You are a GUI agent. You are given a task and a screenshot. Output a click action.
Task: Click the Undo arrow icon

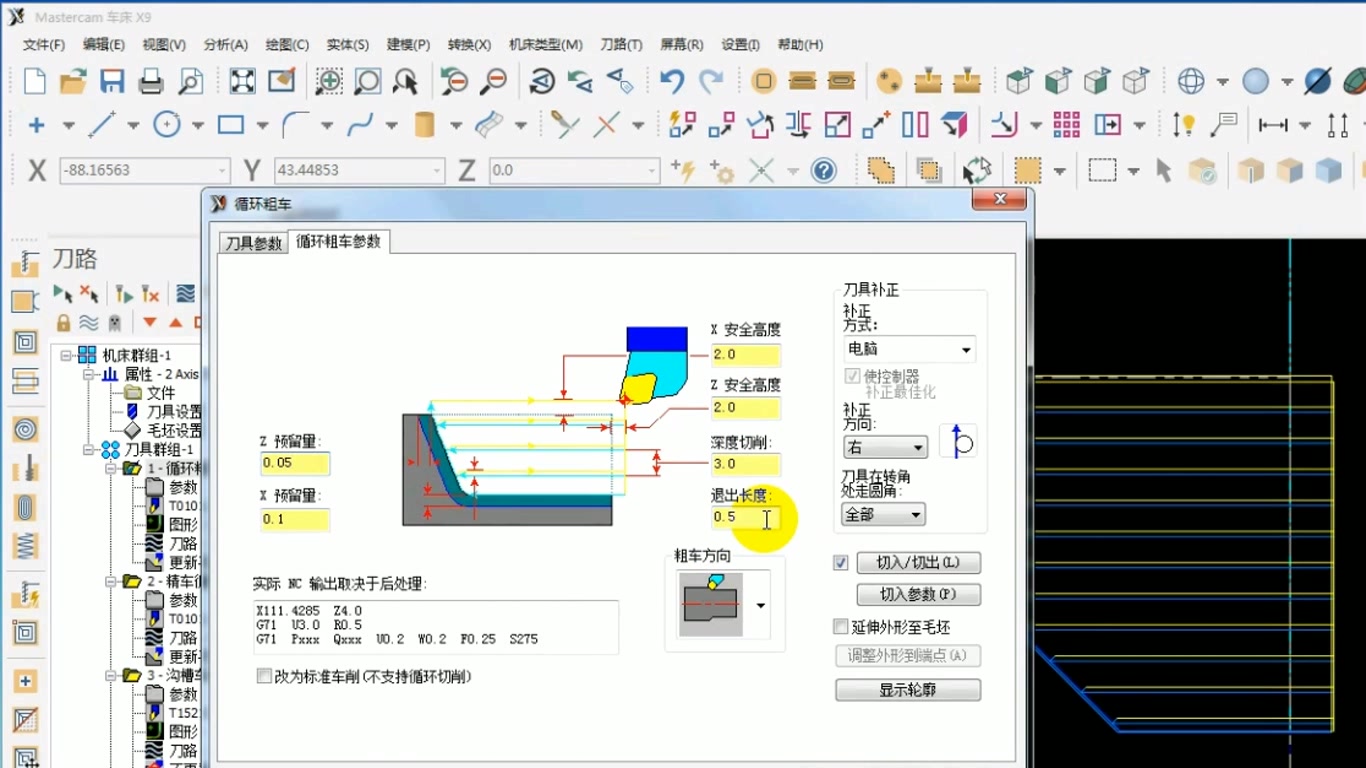click(672, 81)
